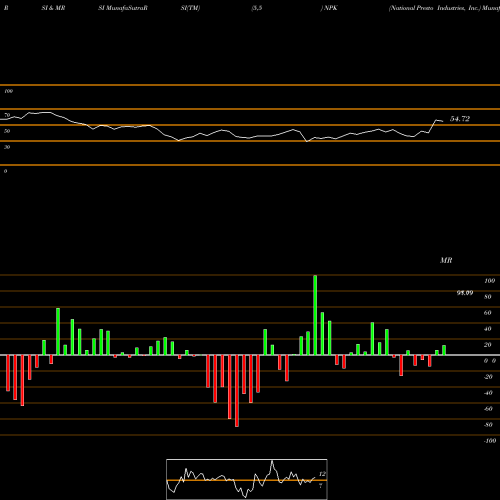The image size is (500, 500).
Task: Click the '30' label on RSI axis
Action: tap(7, 147)
